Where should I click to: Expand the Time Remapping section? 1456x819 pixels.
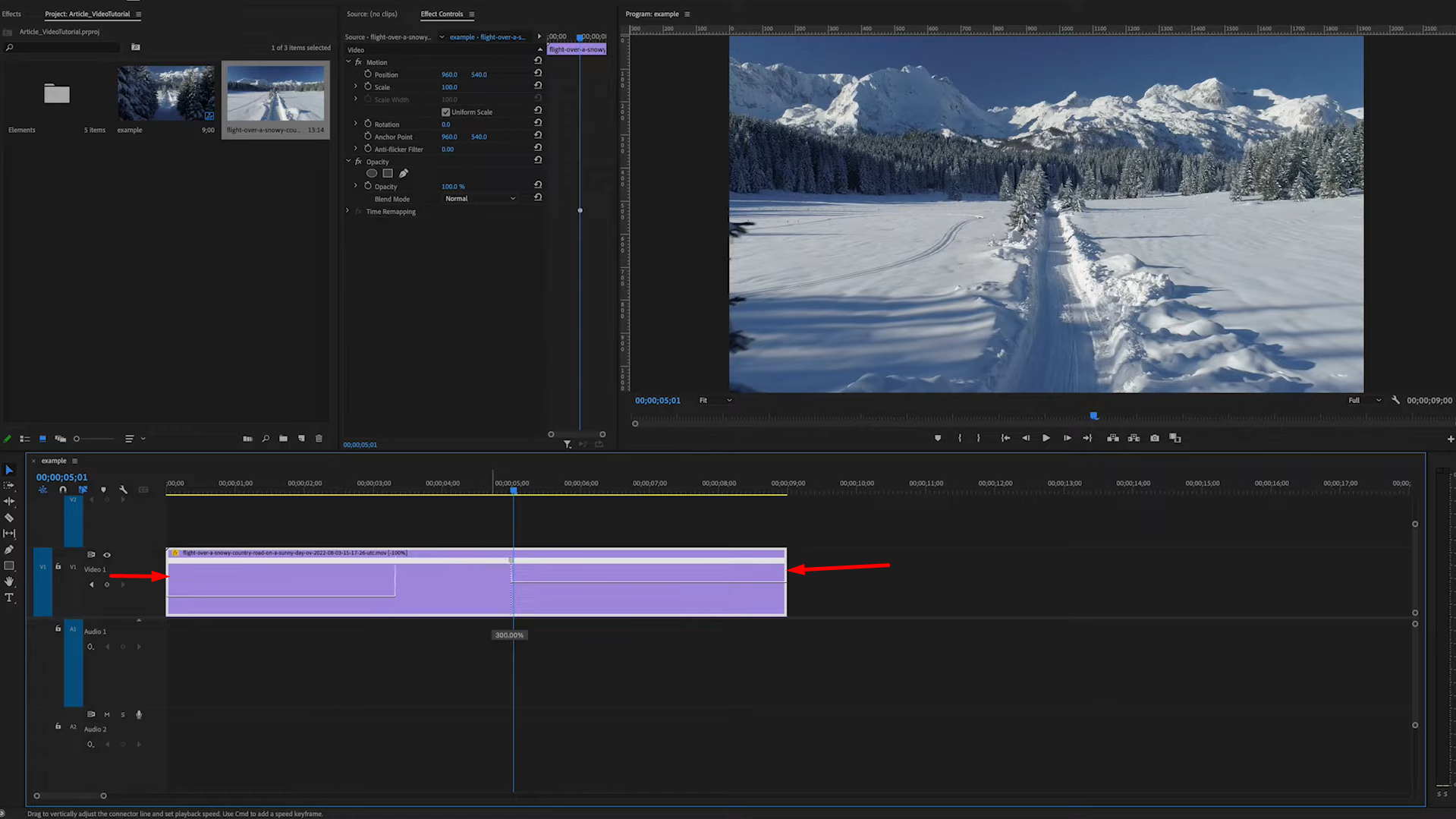point(347,211)
